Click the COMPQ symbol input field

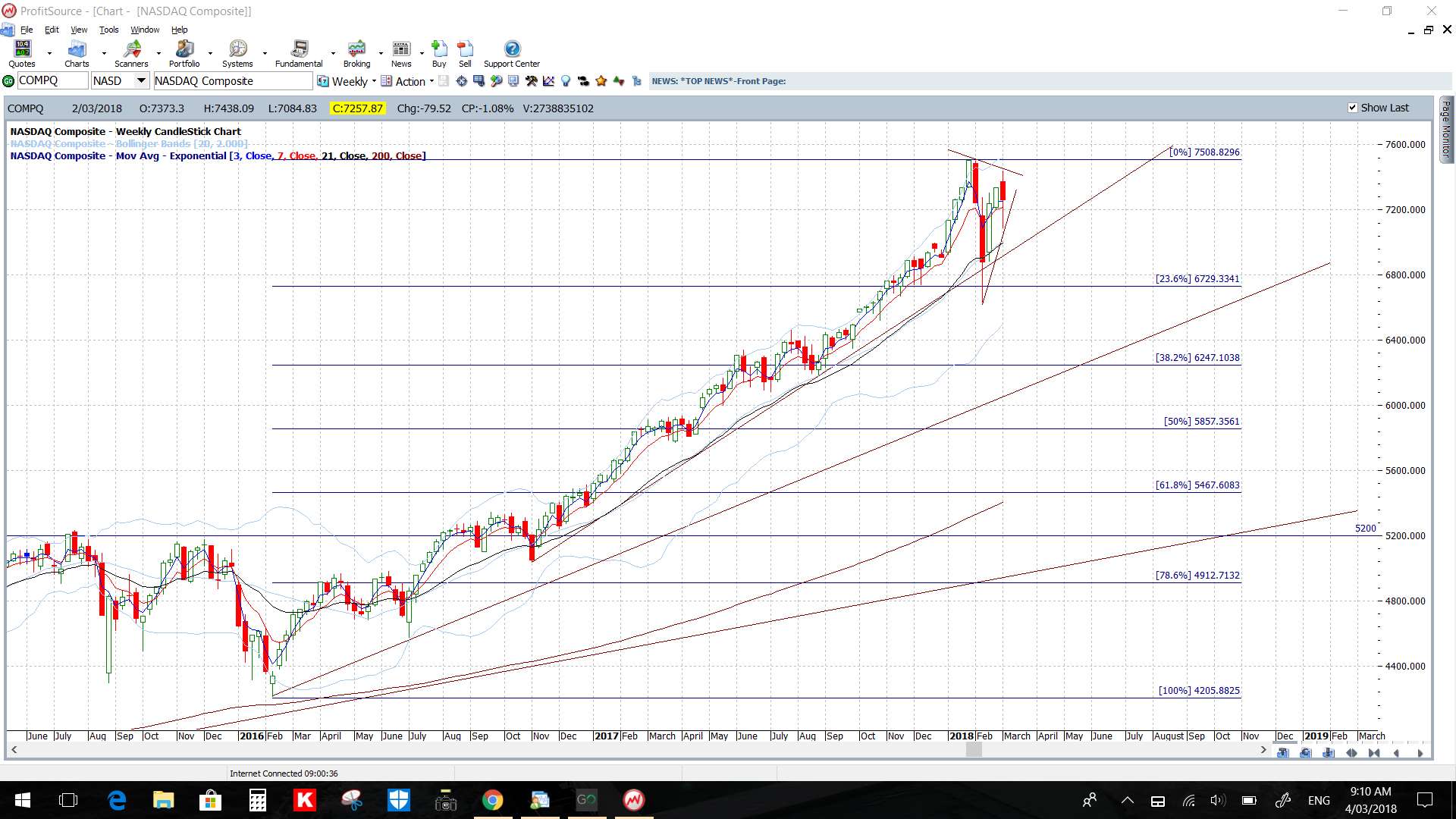click(52, 81)
